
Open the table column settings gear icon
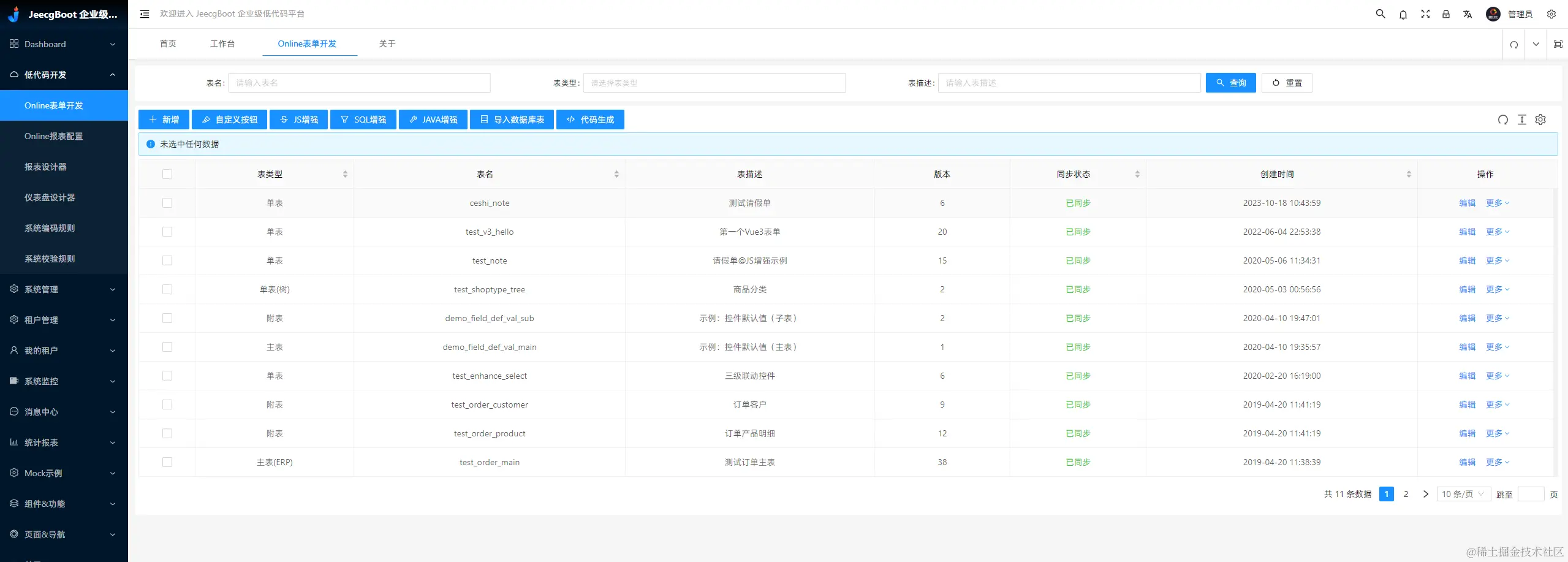click(1541, 120)
